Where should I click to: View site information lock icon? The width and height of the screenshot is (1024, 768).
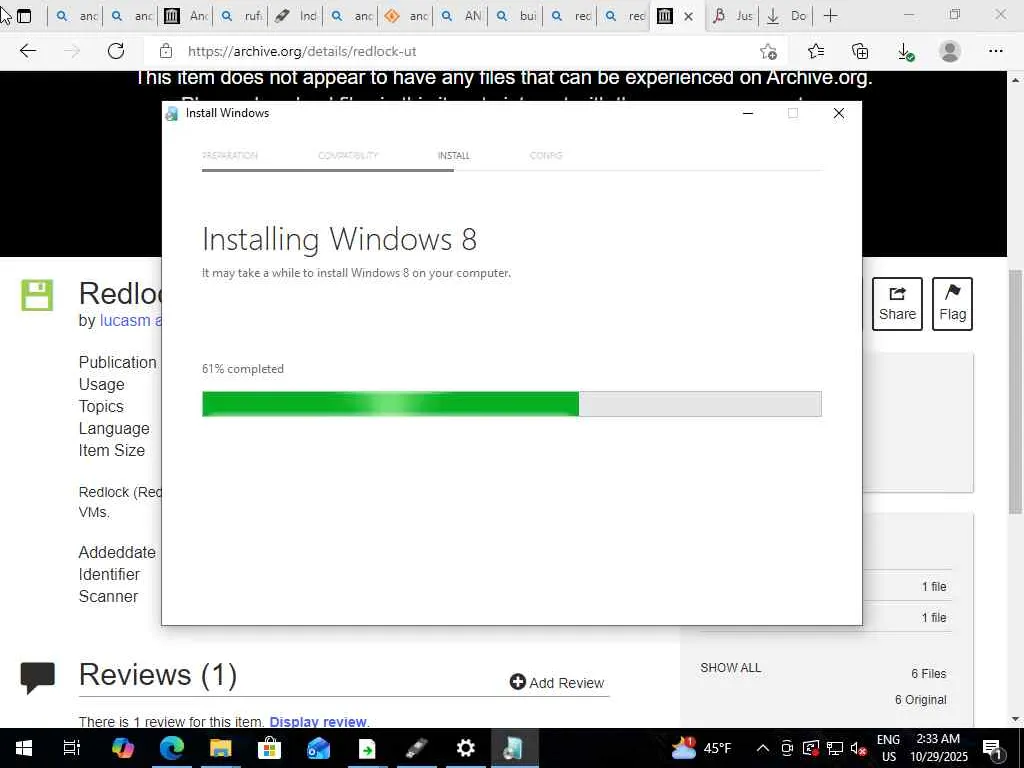tap(166, 51)
